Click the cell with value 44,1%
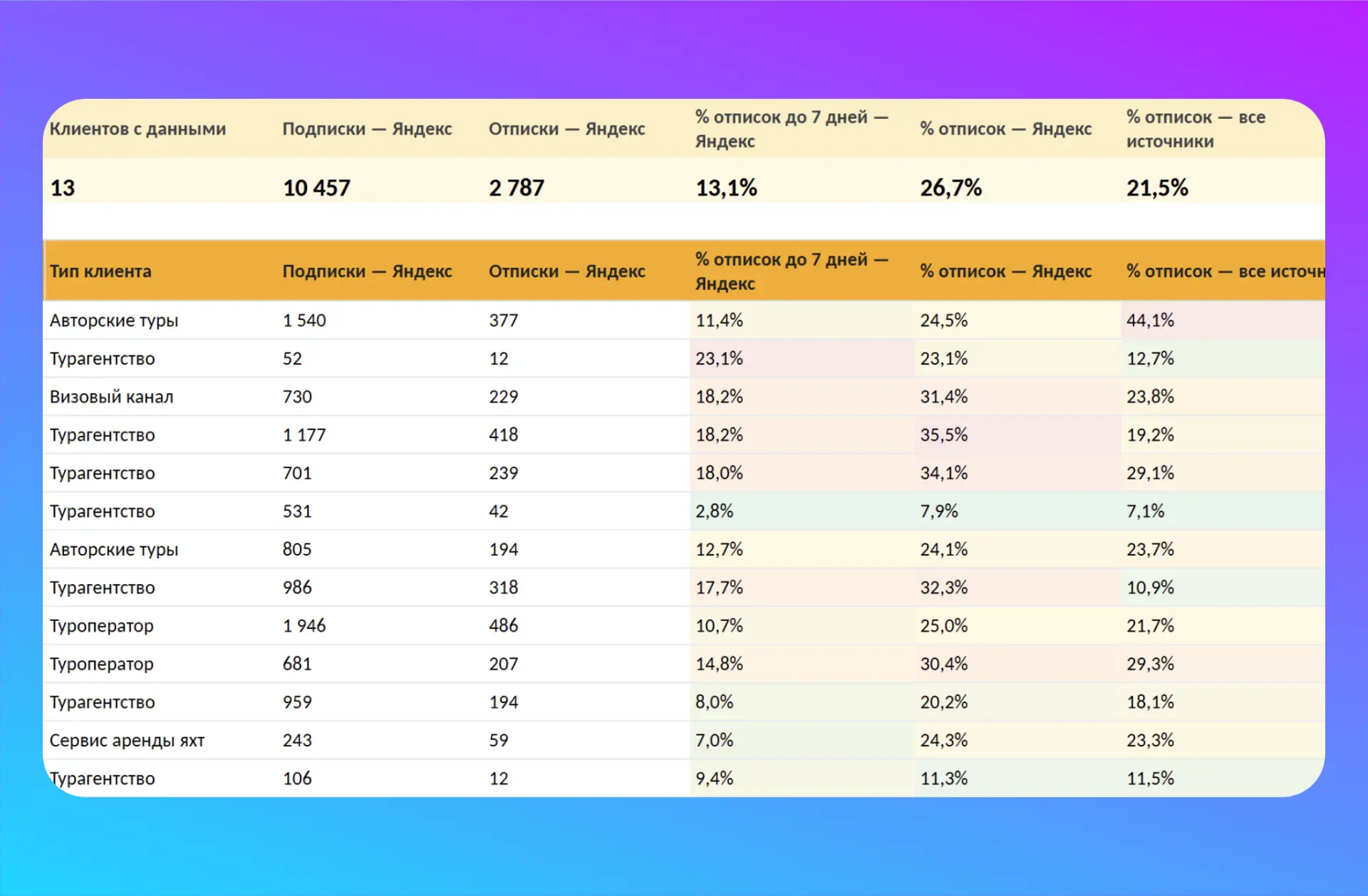1368x896 pixels. coord(1150,321)
